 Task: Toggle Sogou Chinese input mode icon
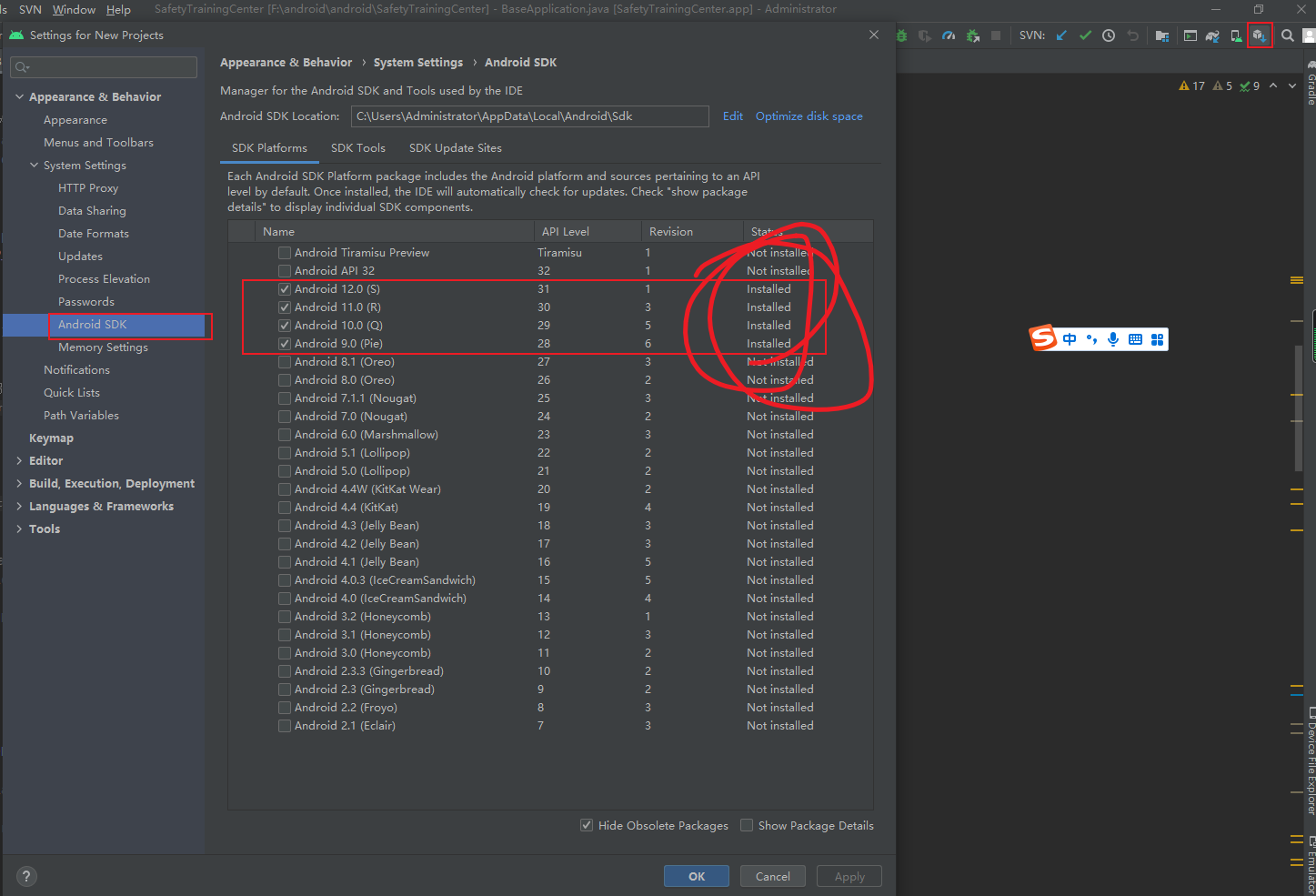1070,339
